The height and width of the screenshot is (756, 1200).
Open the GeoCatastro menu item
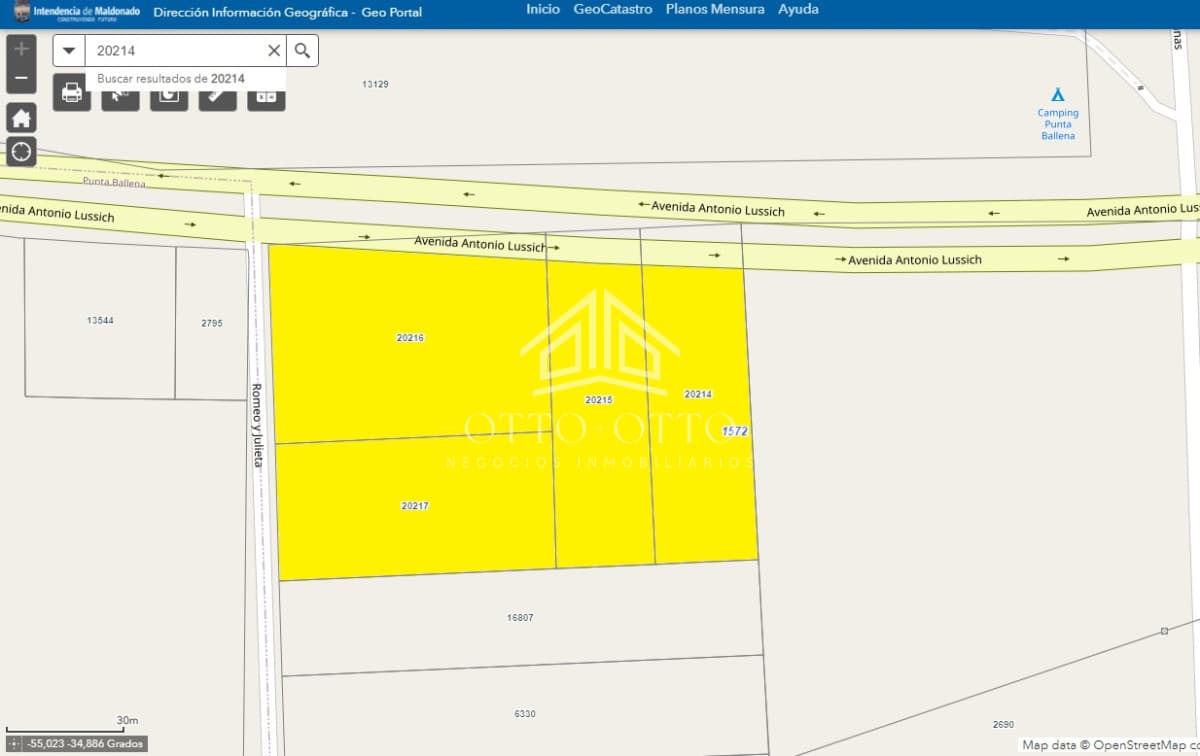[613, 9]
